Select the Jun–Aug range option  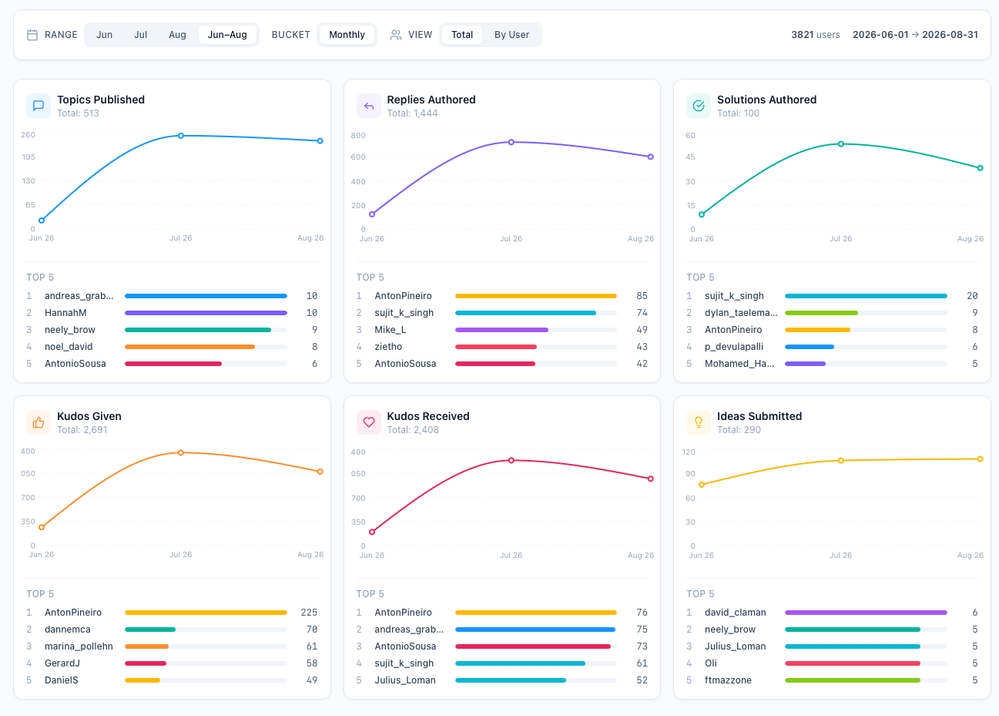click(x=227, y=35)
